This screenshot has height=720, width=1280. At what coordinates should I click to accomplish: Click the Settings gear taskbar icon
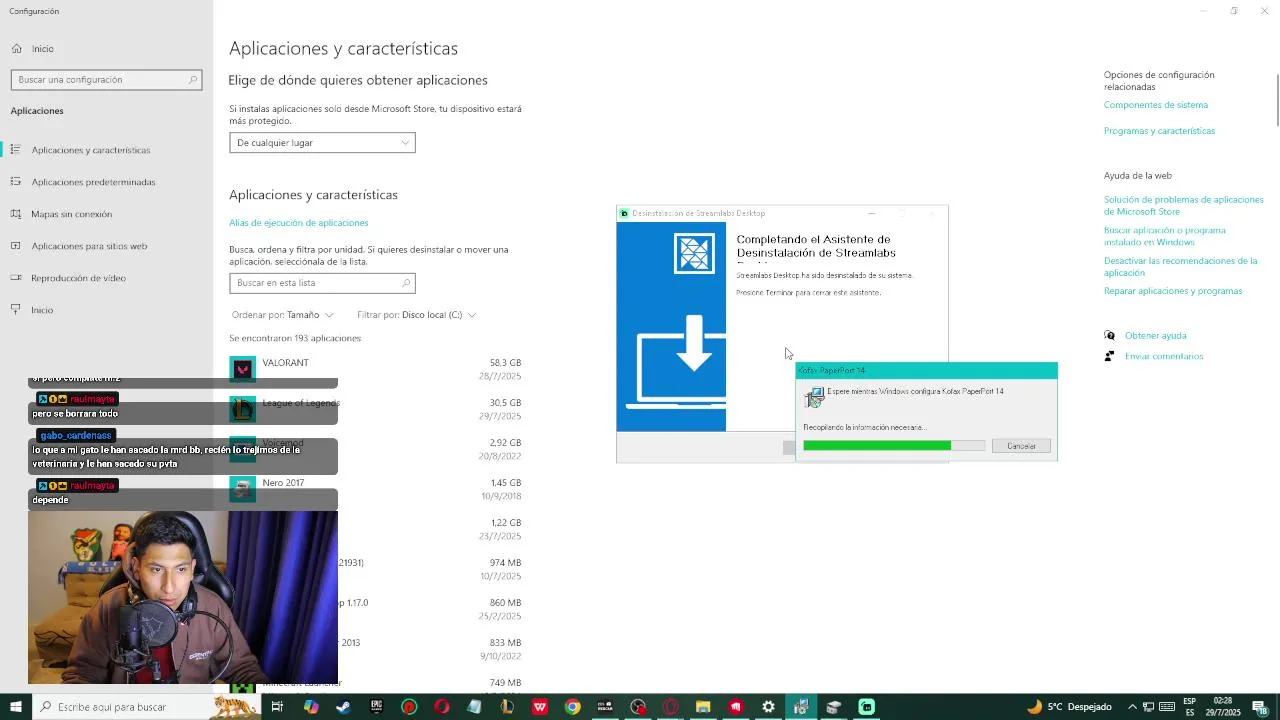tap(768, 707)
